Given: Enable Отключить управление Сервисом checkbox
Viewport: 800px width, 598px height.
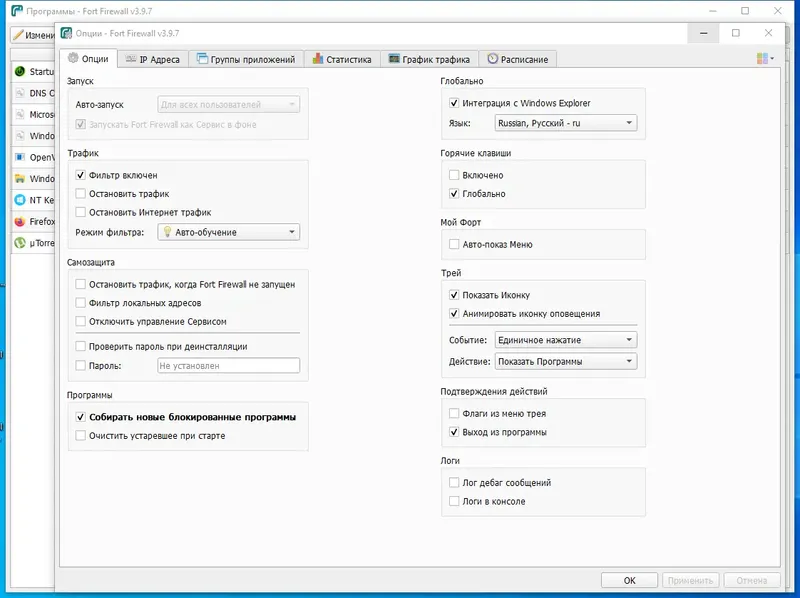Looking at the screenshot, I should 80,321.
